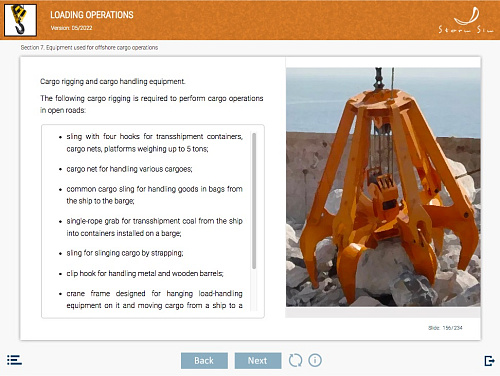Click the 'common cargo sling' list item
This screenshot has width=500, height=376.
[154, 195]
